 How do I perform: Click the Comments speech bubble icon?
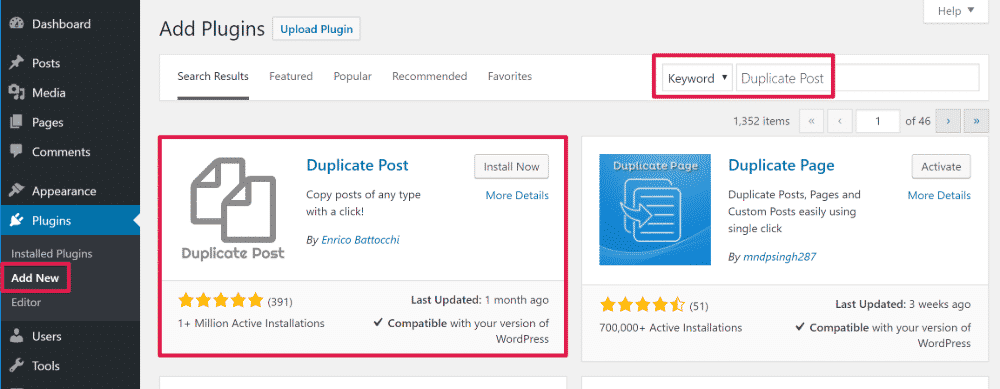pyautogui.click(x=17, y=152)
